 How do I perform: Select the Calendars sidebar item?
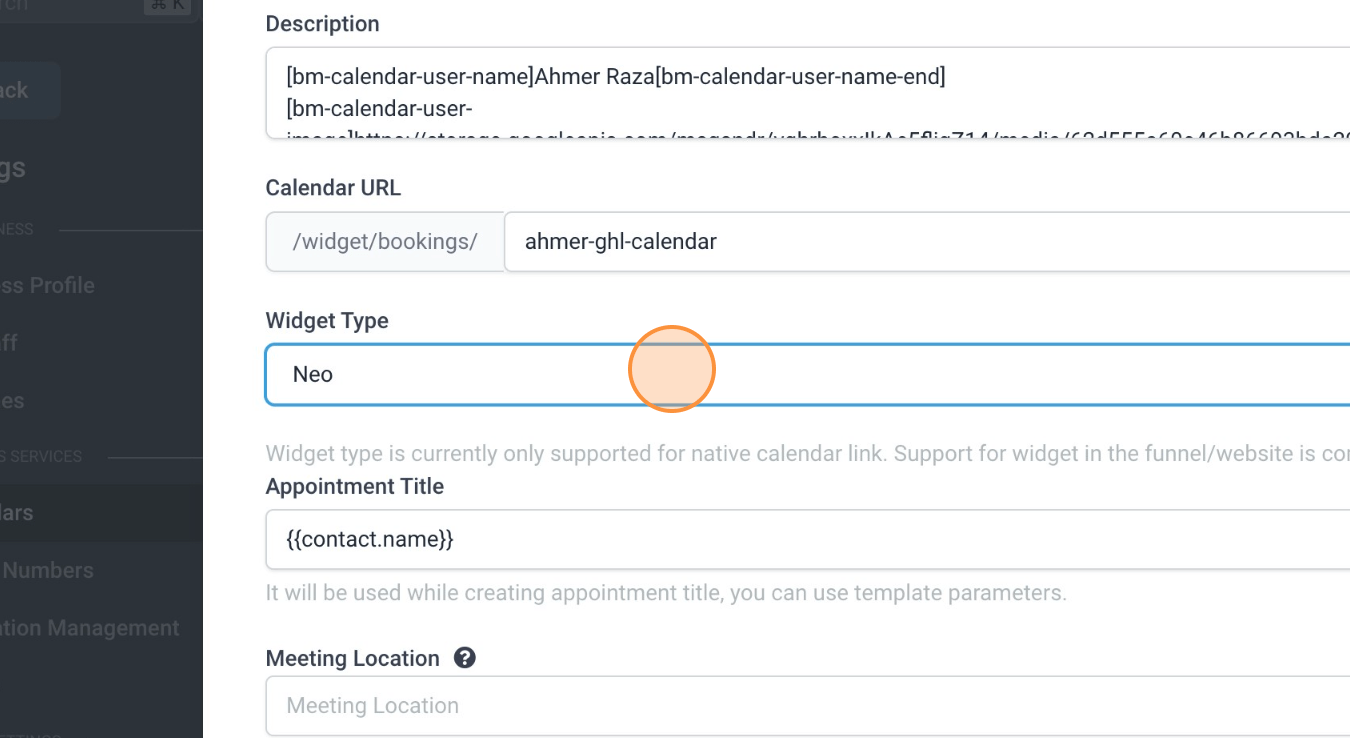20,513
